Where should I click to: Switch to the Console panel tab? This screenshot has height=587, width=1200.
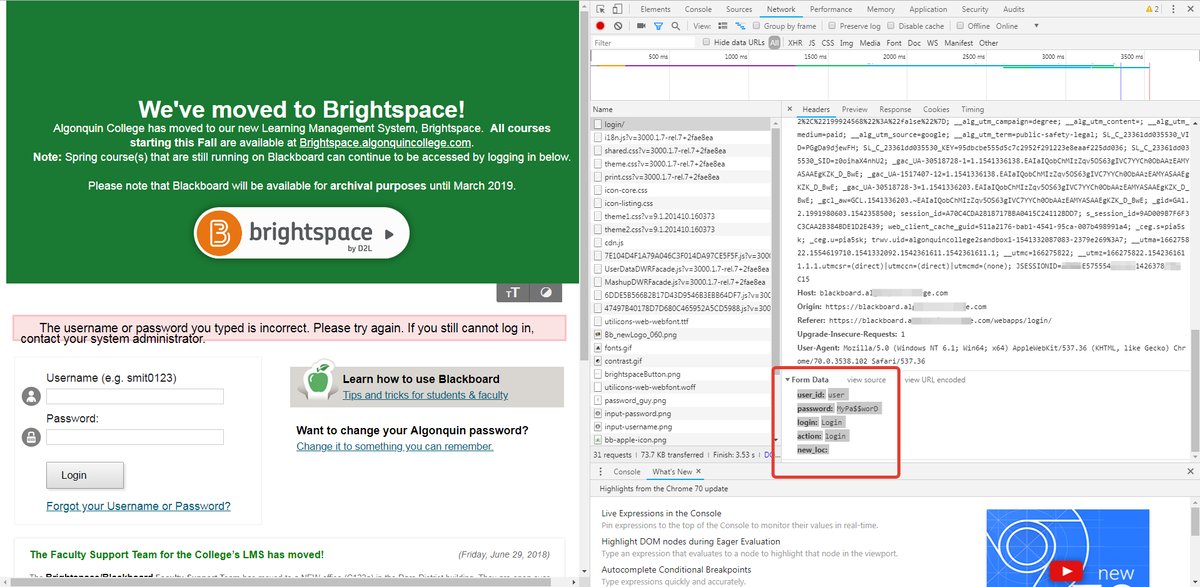(x=698, y=9)
